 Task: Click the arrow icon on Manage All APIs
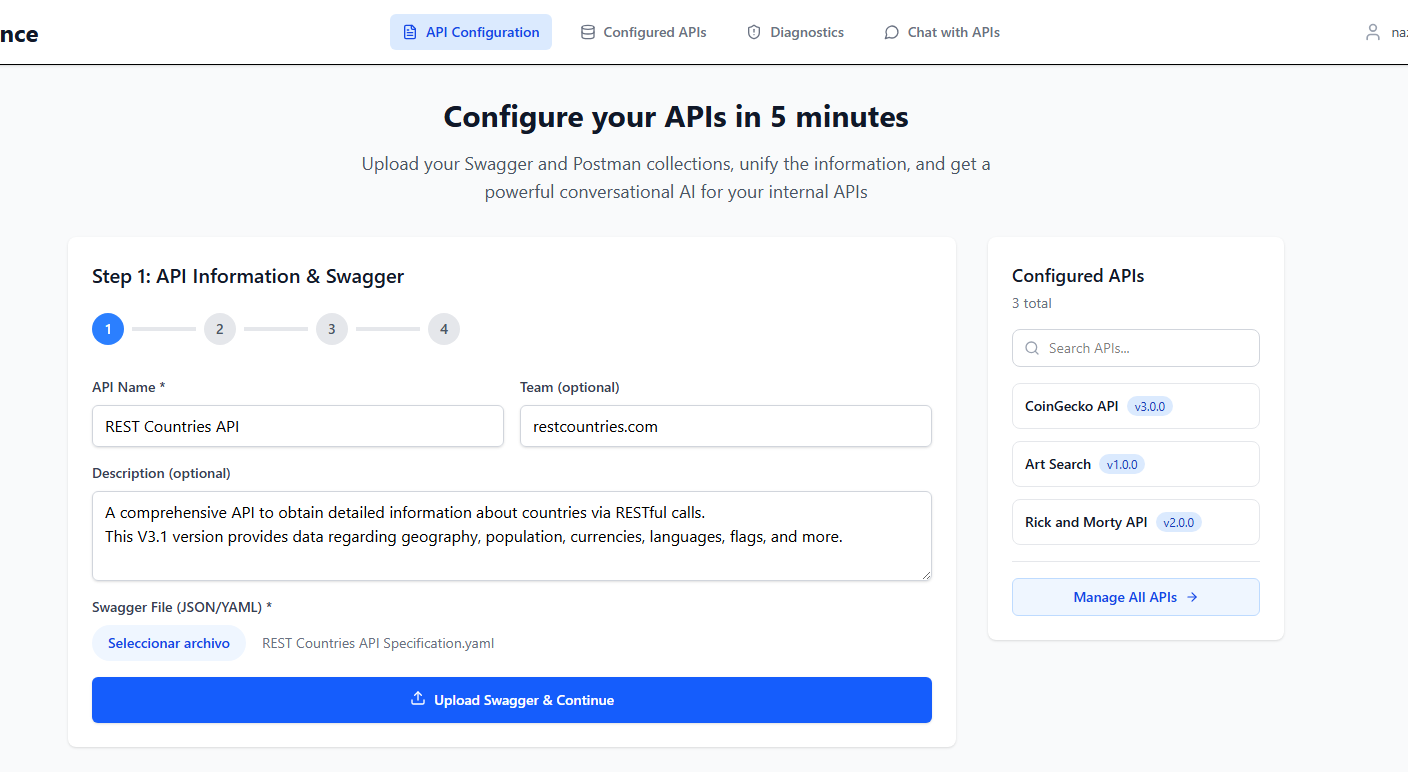coord(1192,597)
